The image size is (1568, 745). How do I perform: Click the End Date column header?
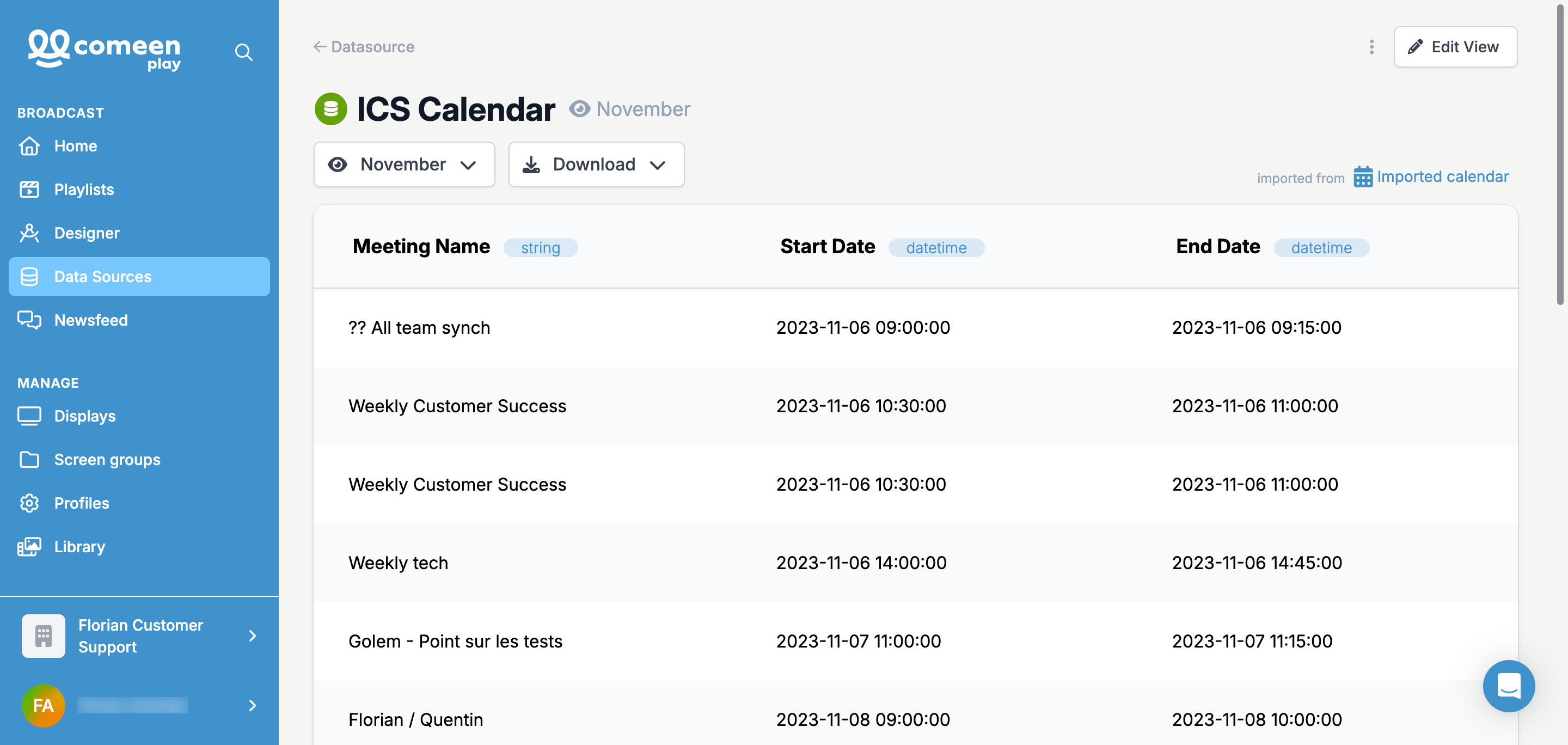tap(1218, 247)
